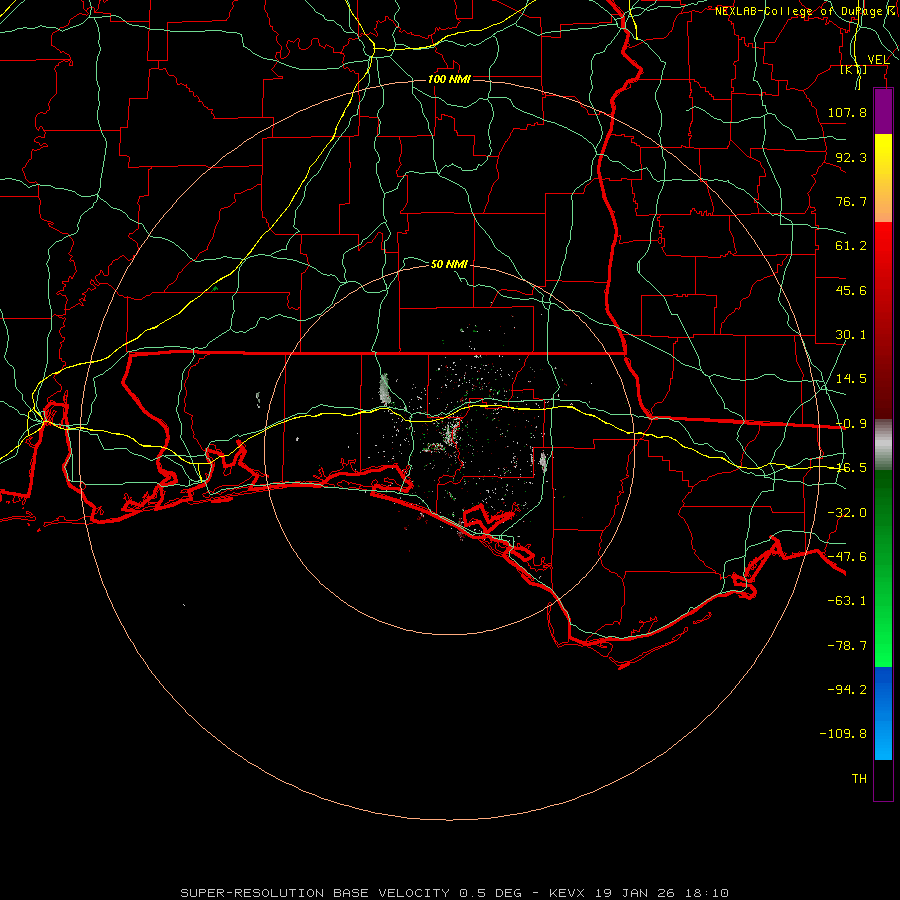Image resolution: width=900 pixels, height=900 pixels.
Task: Click the -0.9 scale value
Action: coord(851,424)
